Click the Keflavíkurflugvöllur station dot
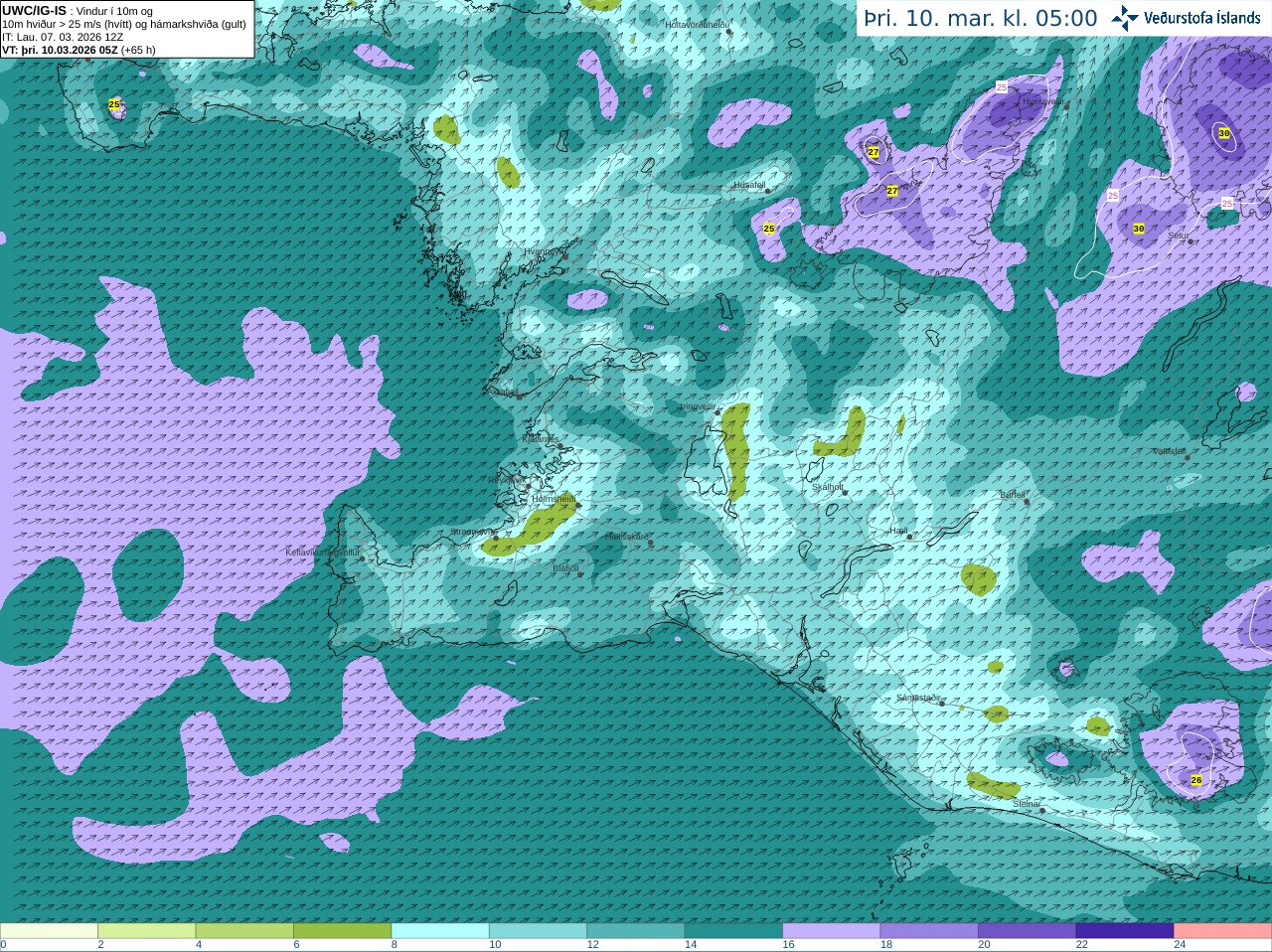Image resolution: width=1272 pixels, height=952 pixels. click(x=362, y=558)
